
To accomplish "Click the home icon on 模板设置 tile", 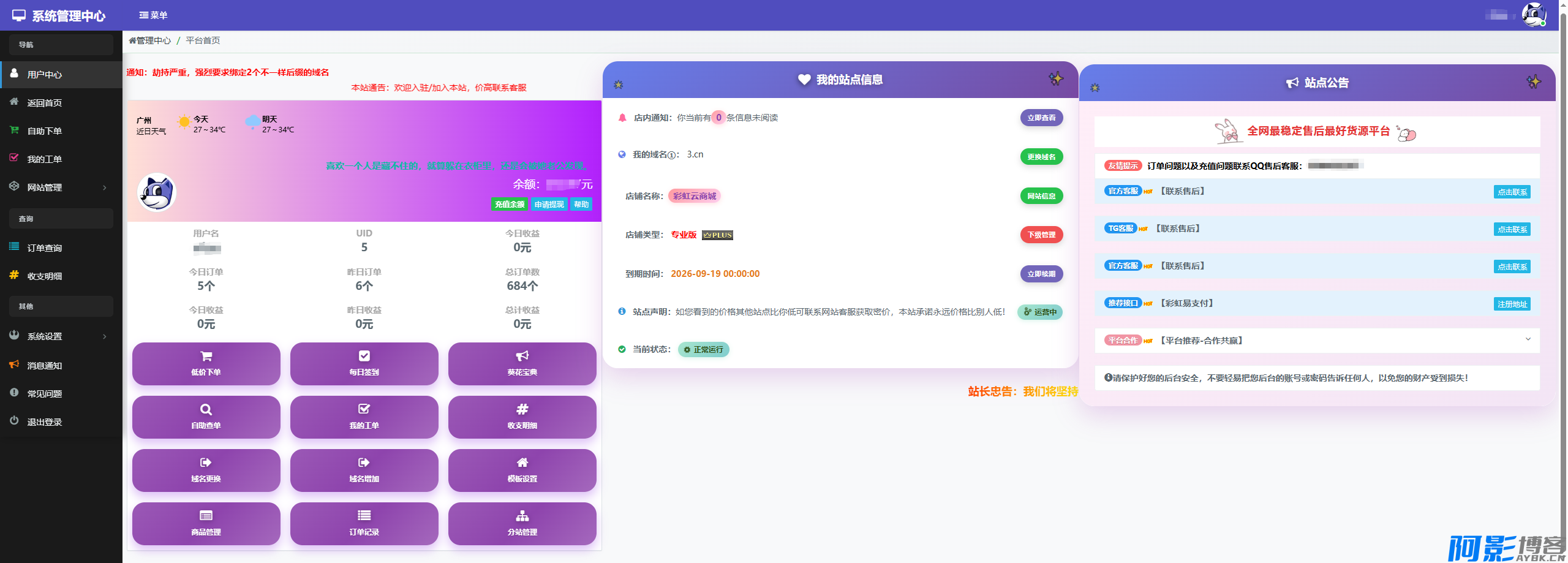I will pyautogui.click(x=522, y=463).
